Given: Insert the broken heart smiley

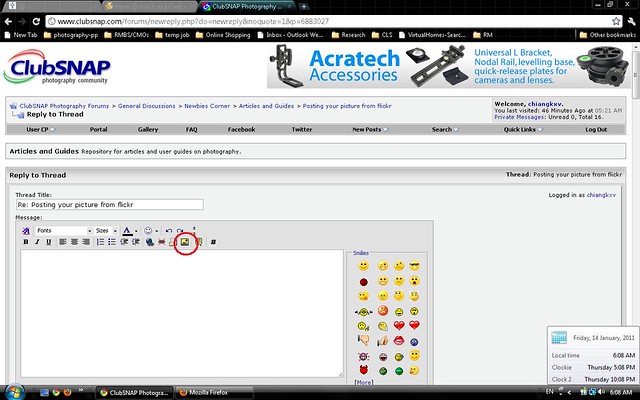Looking at the screenshot, I should [x=399, y=325].
